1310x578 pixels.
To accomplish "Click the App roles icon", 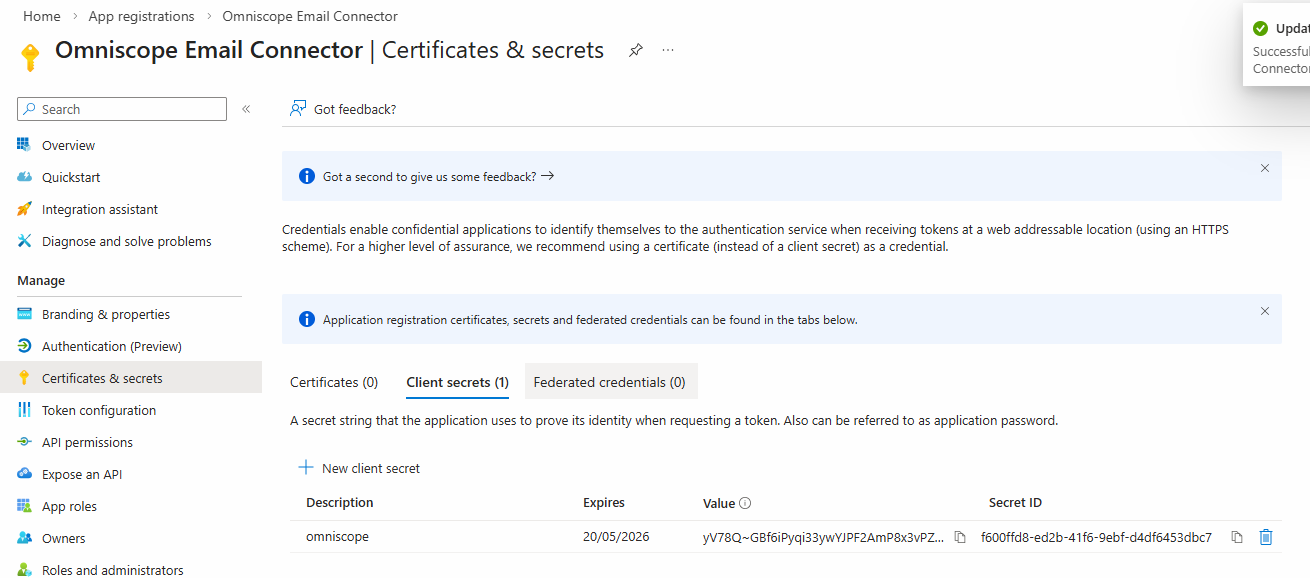I will 25,506.
